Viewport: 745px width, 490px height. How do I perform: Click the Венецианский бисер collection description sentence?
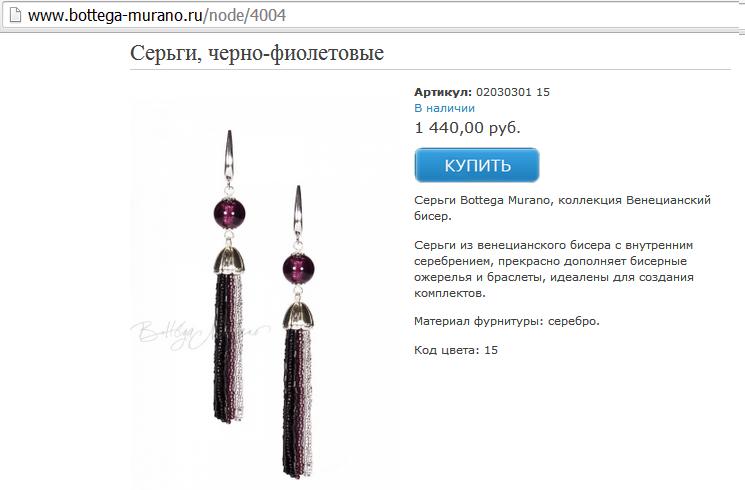click(x=563, y=208)
